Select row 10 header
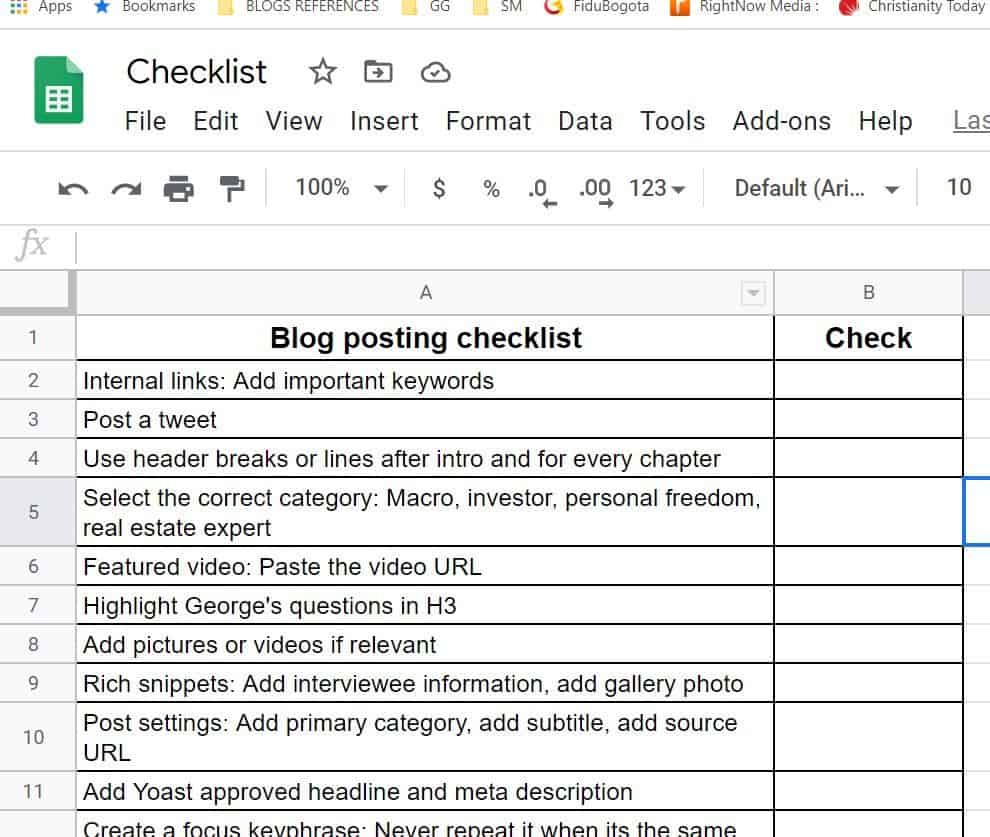The width and height of the screenshot is (990, 837). (x=37, y=737)
